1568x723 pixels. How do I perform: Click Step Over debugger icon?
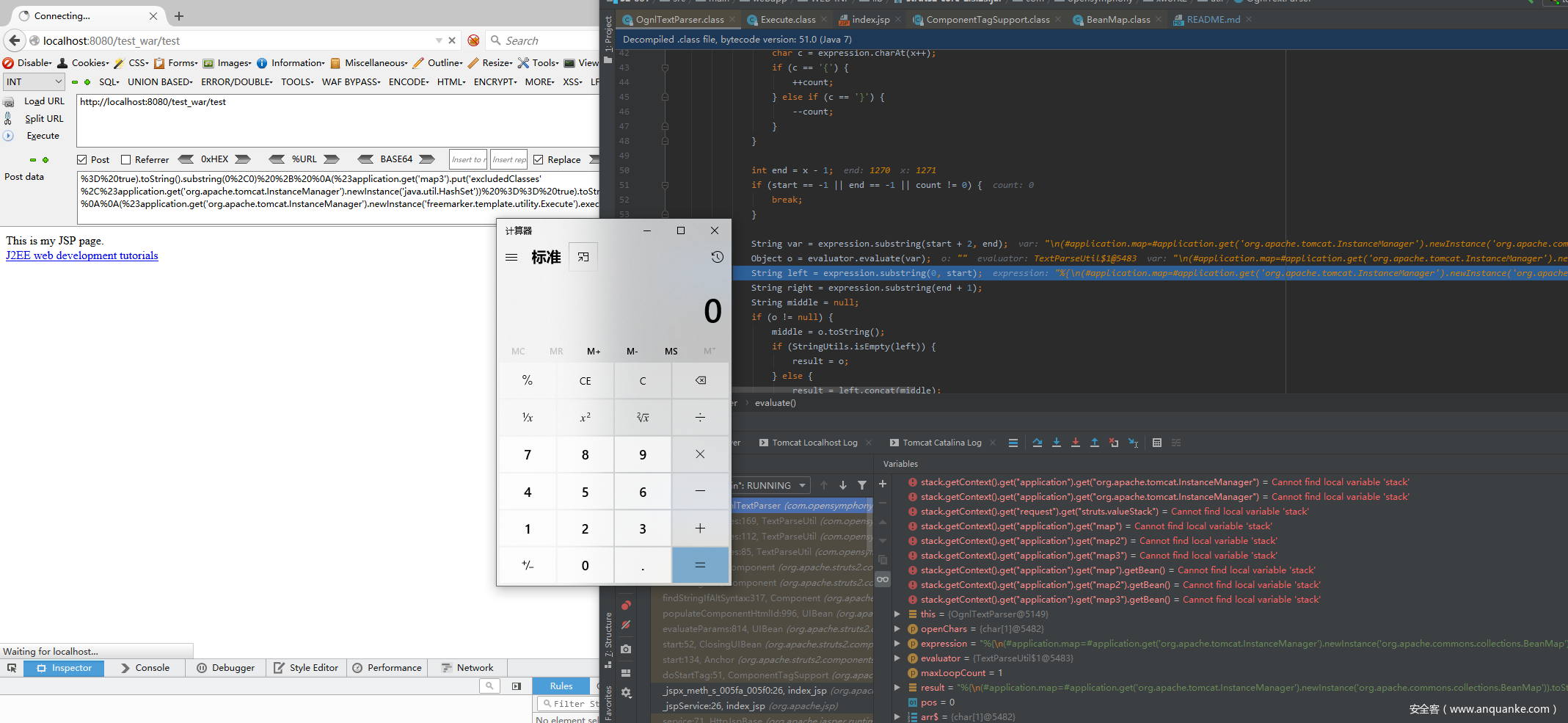coord(1038,443)
